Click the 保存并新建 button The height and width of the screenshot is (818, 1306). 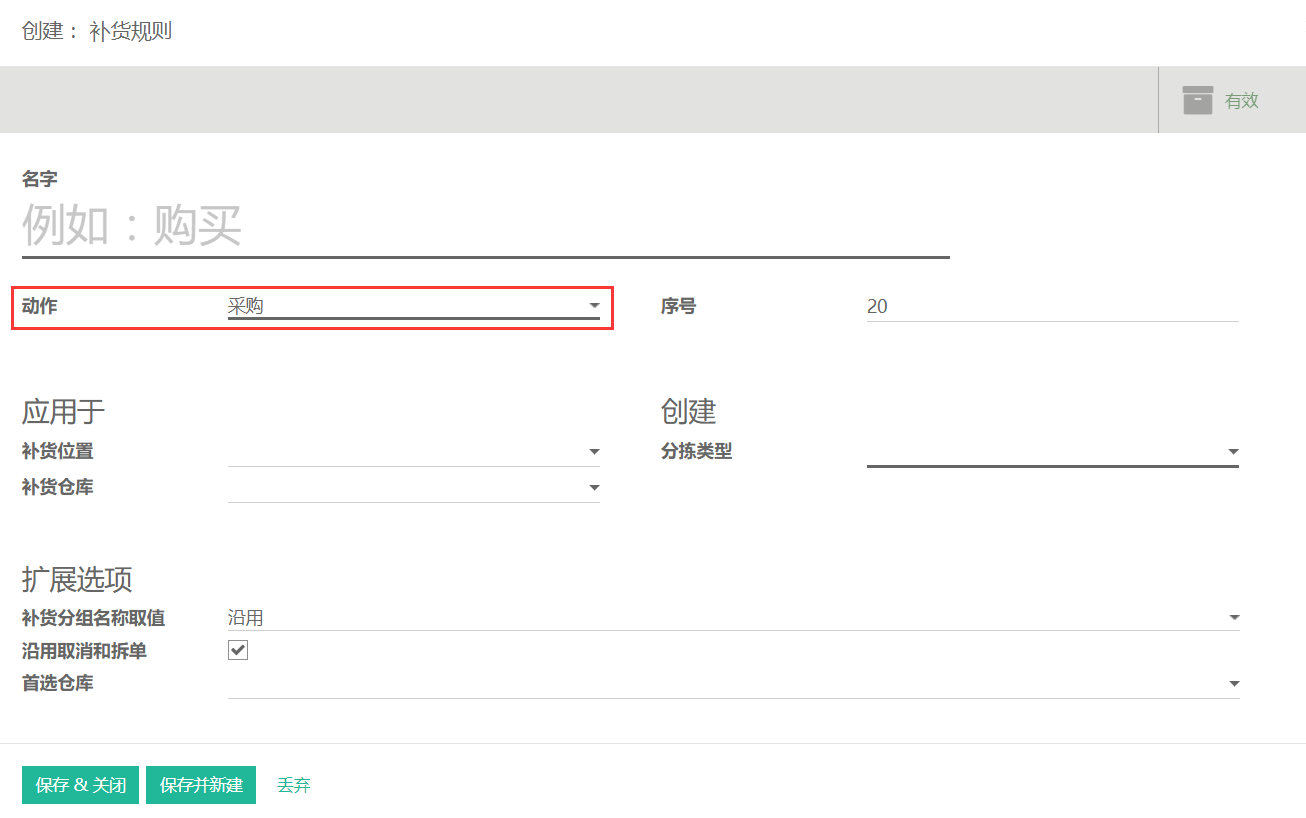pyautogui.click(x=201, y=785)
